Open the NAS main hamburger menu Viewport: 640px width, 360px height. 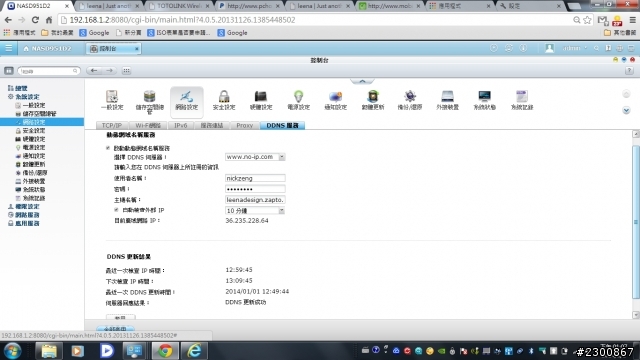(9, 48)
